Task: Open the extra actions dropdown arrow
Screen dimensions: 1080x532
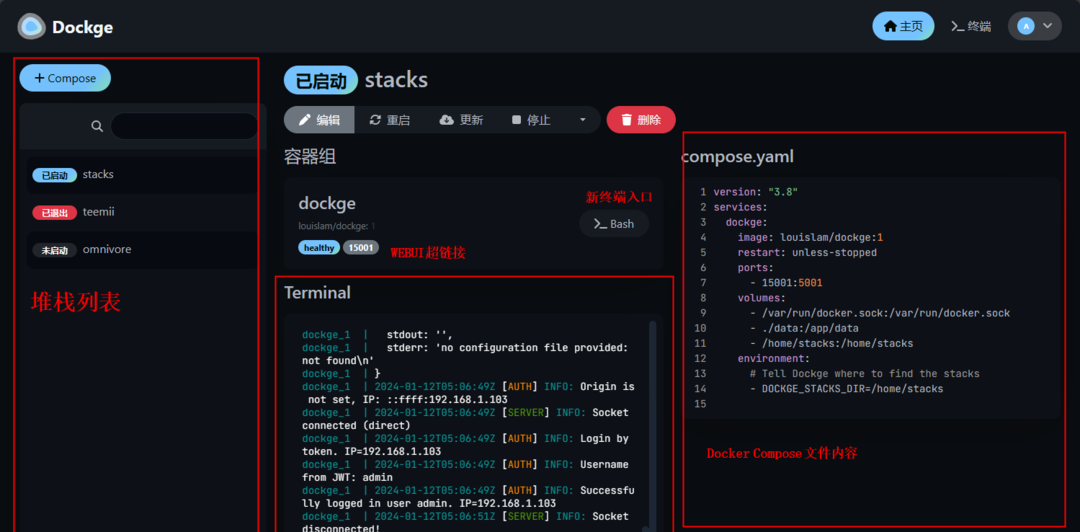Action: [x=583, y=120]
